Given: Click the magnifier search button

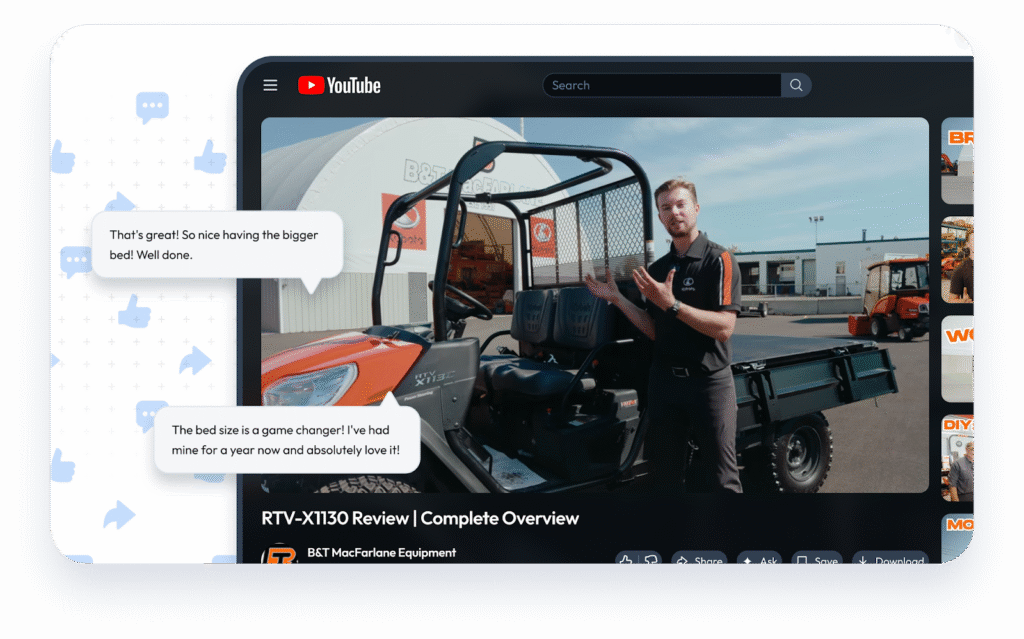Looking at the screenshot, I should (x=796, y=85).
